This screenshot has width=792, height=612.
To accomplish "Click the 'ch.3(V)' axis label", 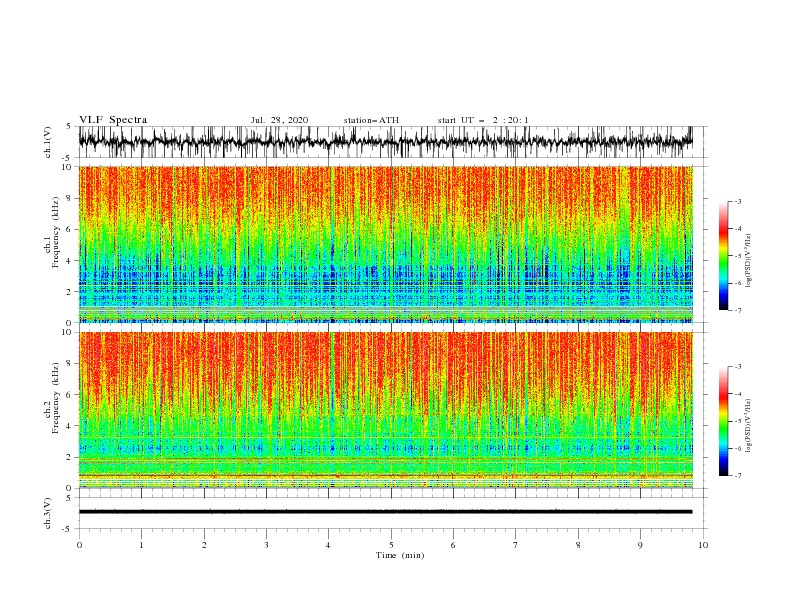I will click(x=48, y=514).
